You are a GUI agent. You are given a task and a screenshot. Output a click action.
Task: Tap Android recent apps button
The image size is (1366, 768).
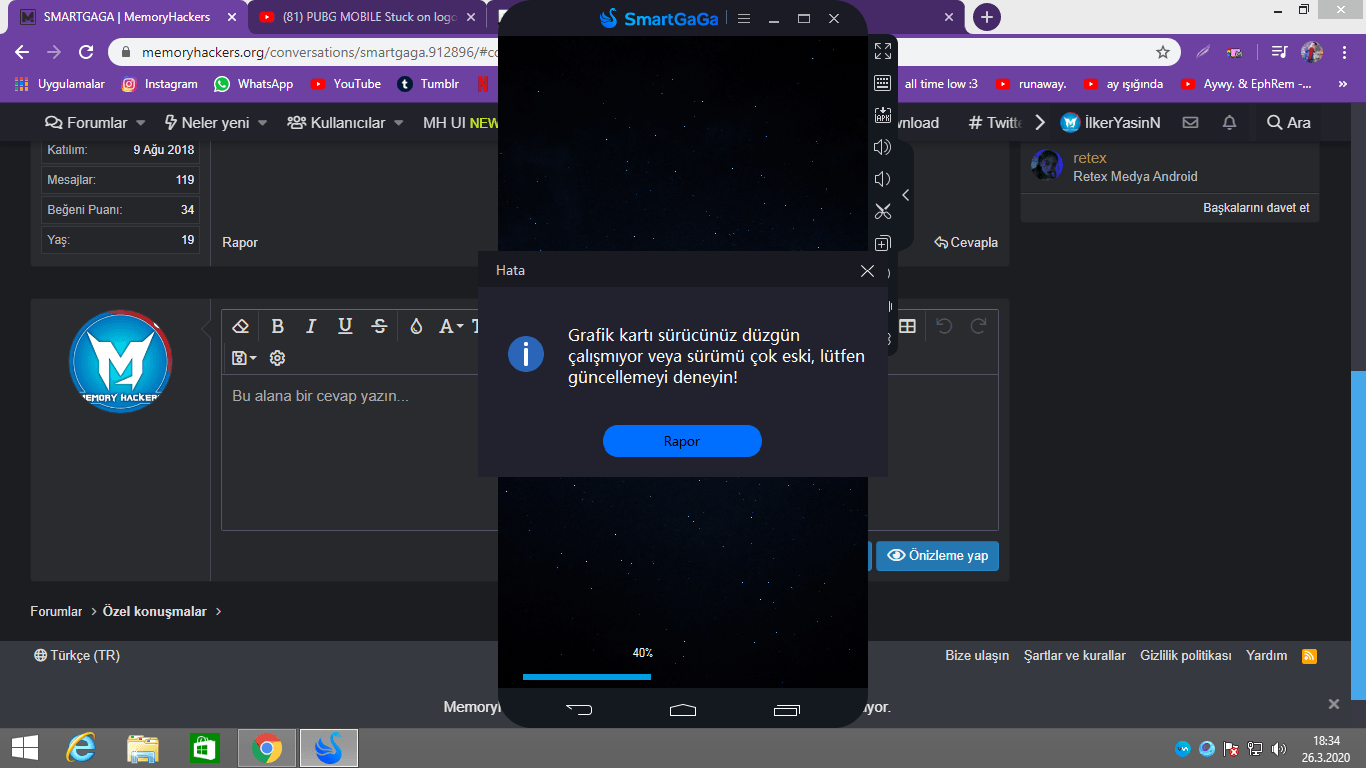tap(787, 710)
